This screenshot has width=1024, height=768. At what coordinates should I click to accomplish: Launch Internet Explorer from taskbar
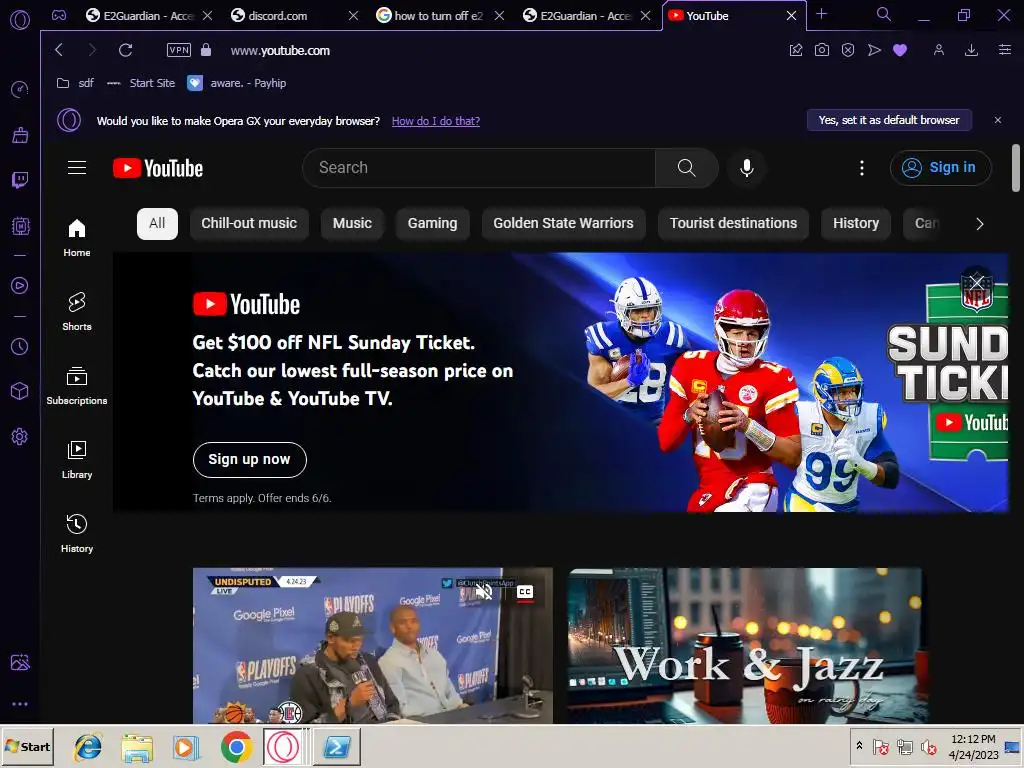click(88, 746)
